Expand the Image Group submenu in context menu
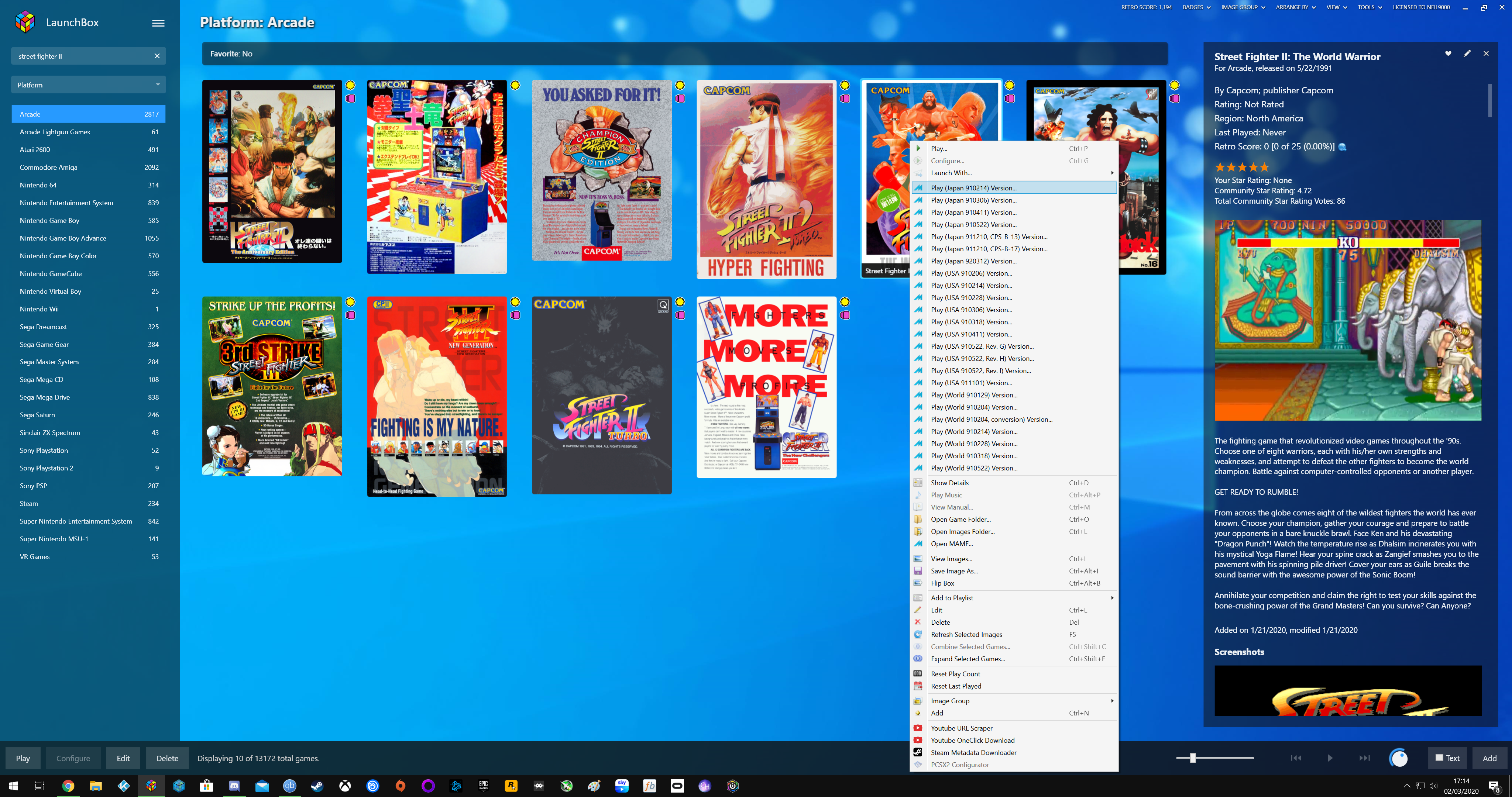This screenshot has height=797, width=1512. click(x=1014, y=701)
